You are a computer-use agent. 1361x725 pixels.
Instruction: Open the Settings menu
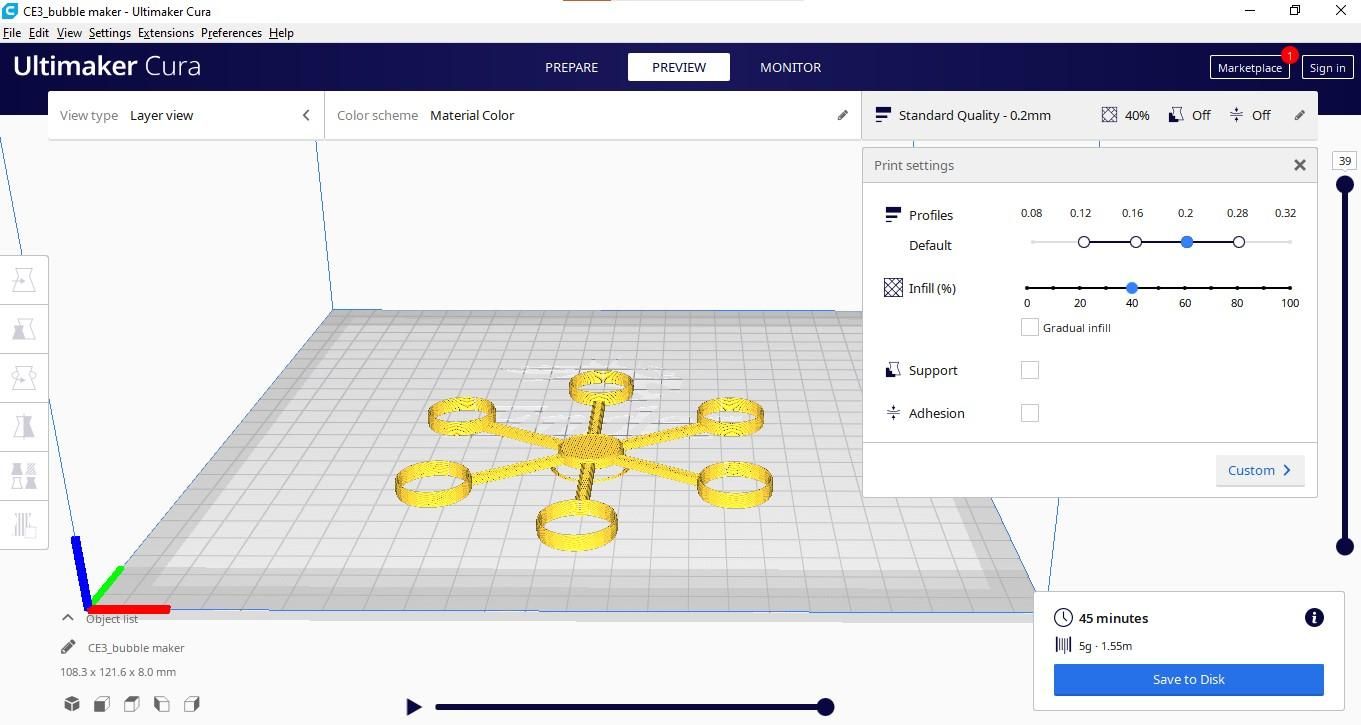point(110,33)
